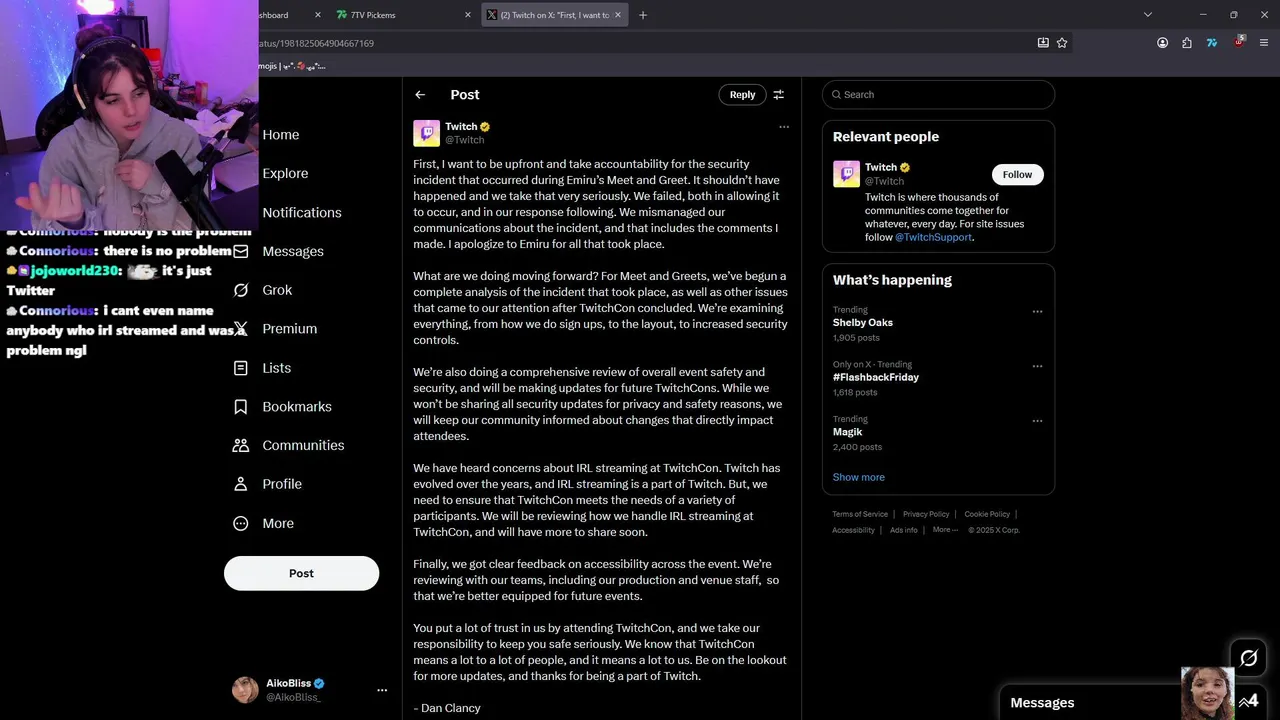The width and height of the screenshot is (1280, 720).
Task: Click the uBlock Origin extension icon
Action: [1239, 42]
